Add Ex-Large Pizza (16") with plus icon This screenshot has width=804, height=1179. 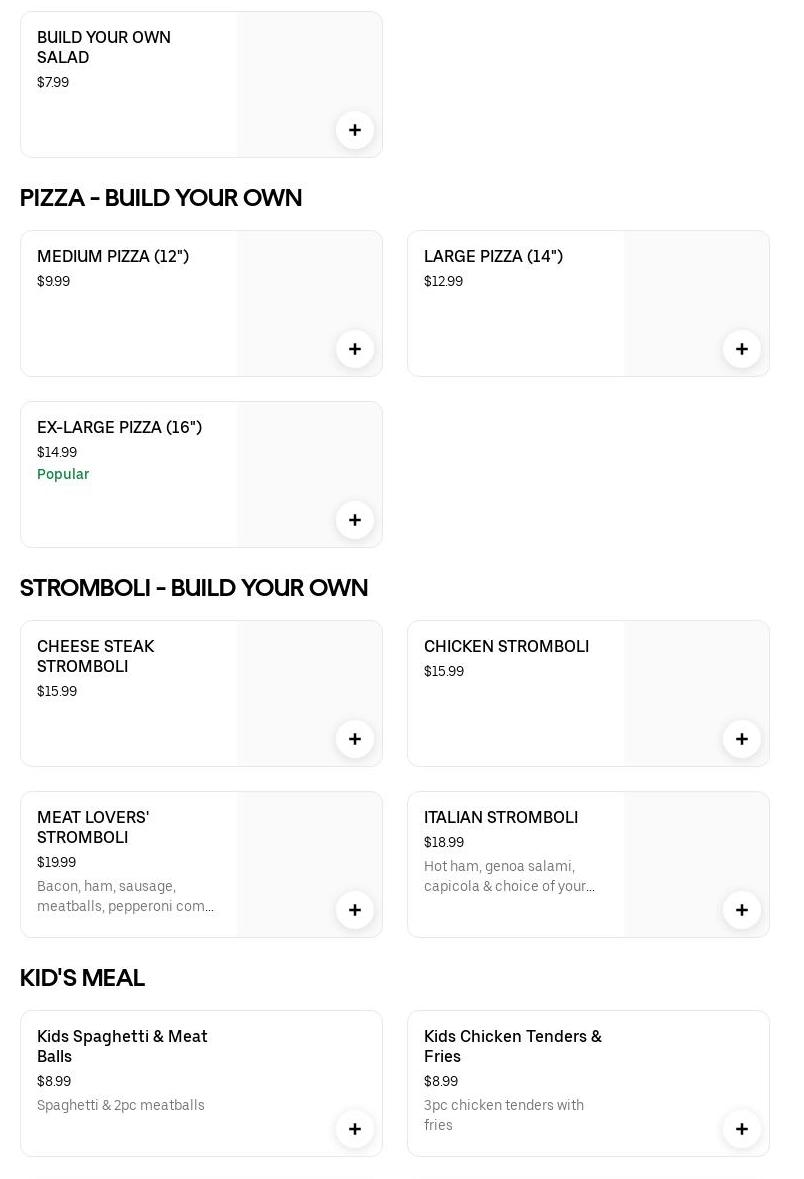click(x=355, y=520)
